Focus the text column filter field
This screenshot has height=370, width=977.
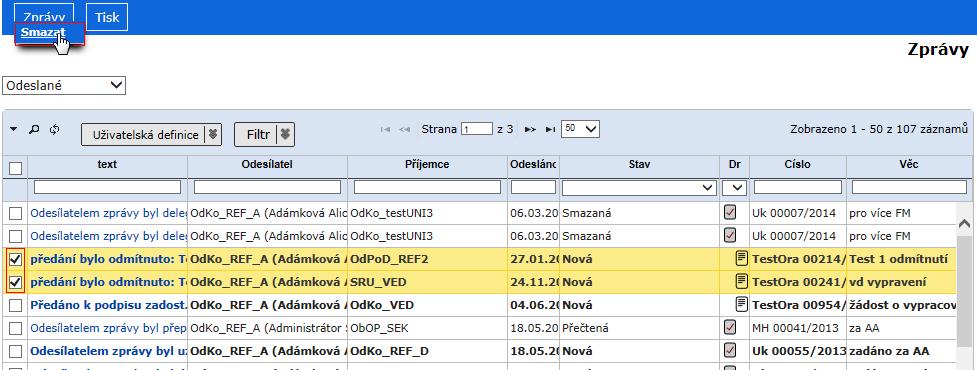[x=107, y=187]
